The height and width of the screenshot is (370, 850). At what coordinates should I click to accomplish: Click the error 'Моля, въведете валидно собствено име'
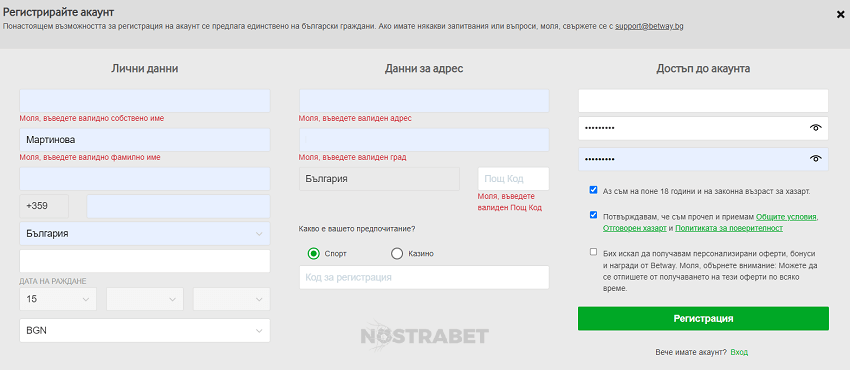pyautogui.click(x=92, y=118)
